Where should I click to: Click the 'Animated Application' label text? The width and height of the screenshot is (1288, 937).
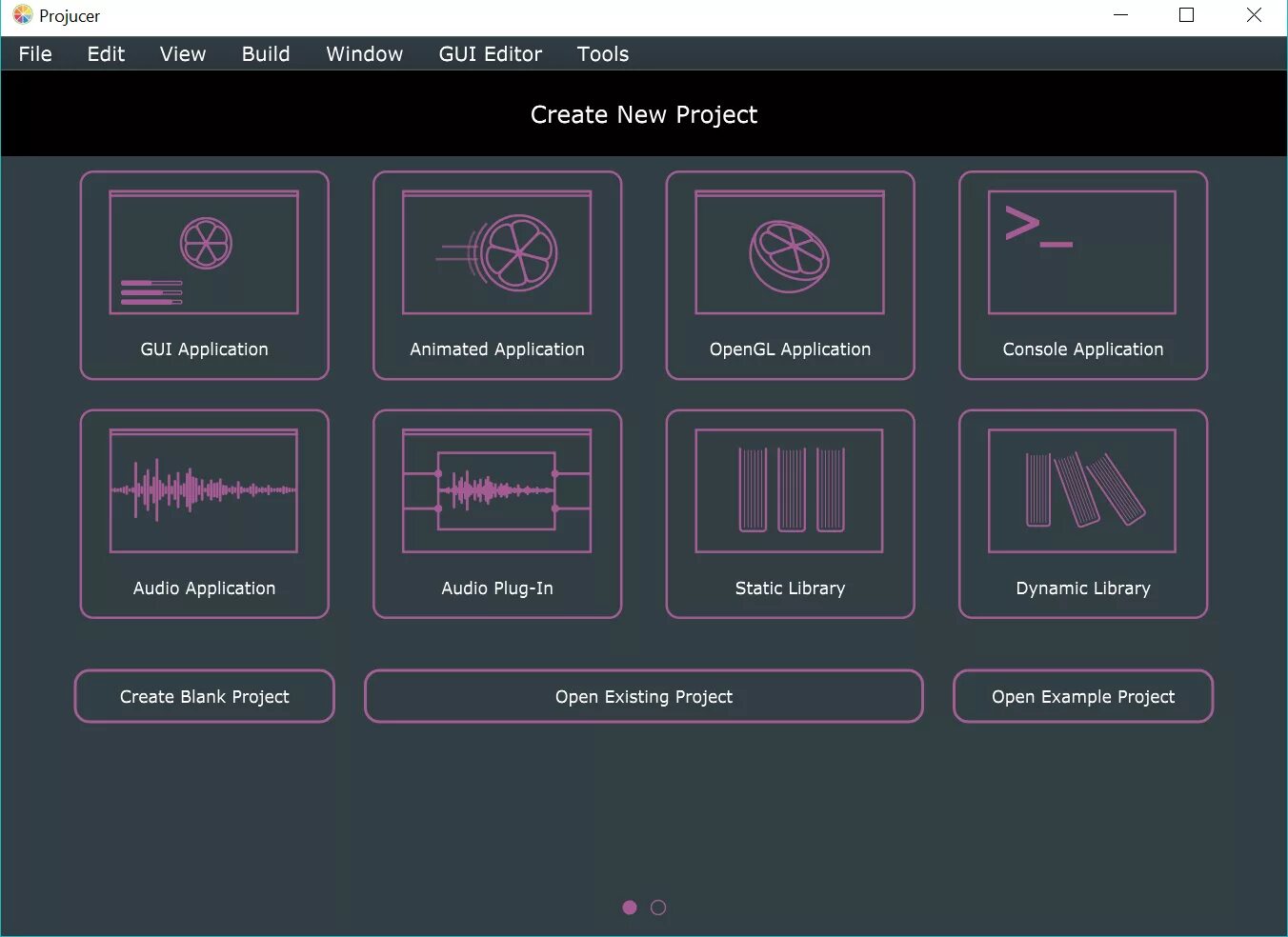click(497, 349)
